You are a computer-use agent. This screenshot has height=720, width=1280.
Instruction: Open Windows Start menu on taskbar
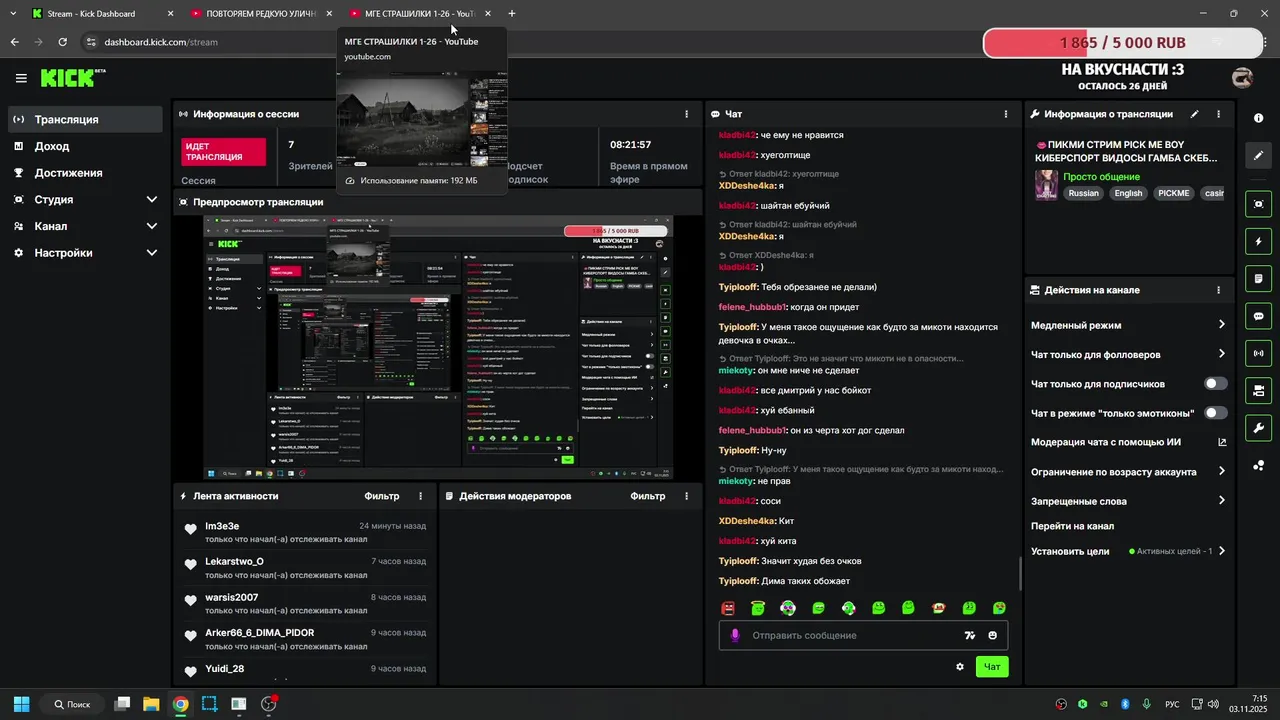(21, 704)
